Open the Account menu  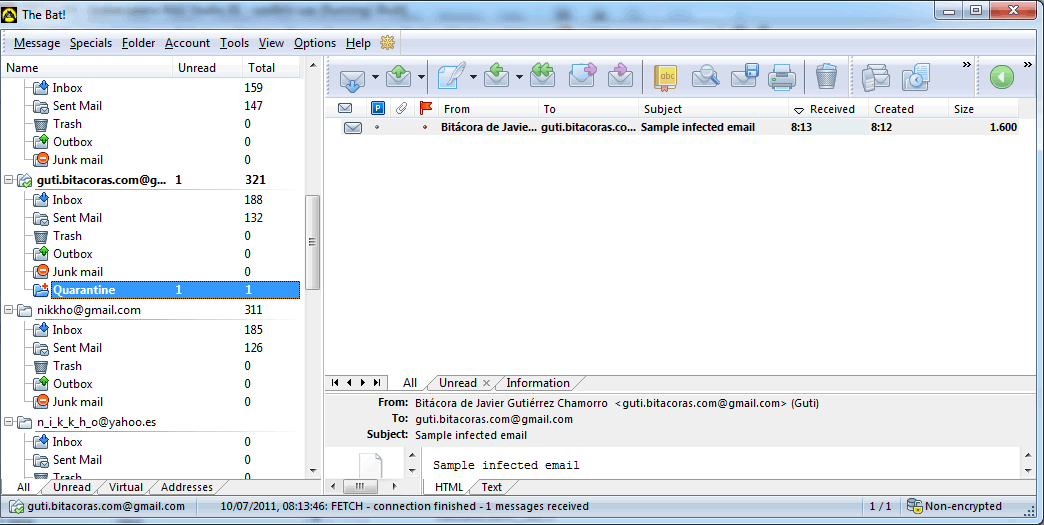pyautogui.click(x=187, y=43)
